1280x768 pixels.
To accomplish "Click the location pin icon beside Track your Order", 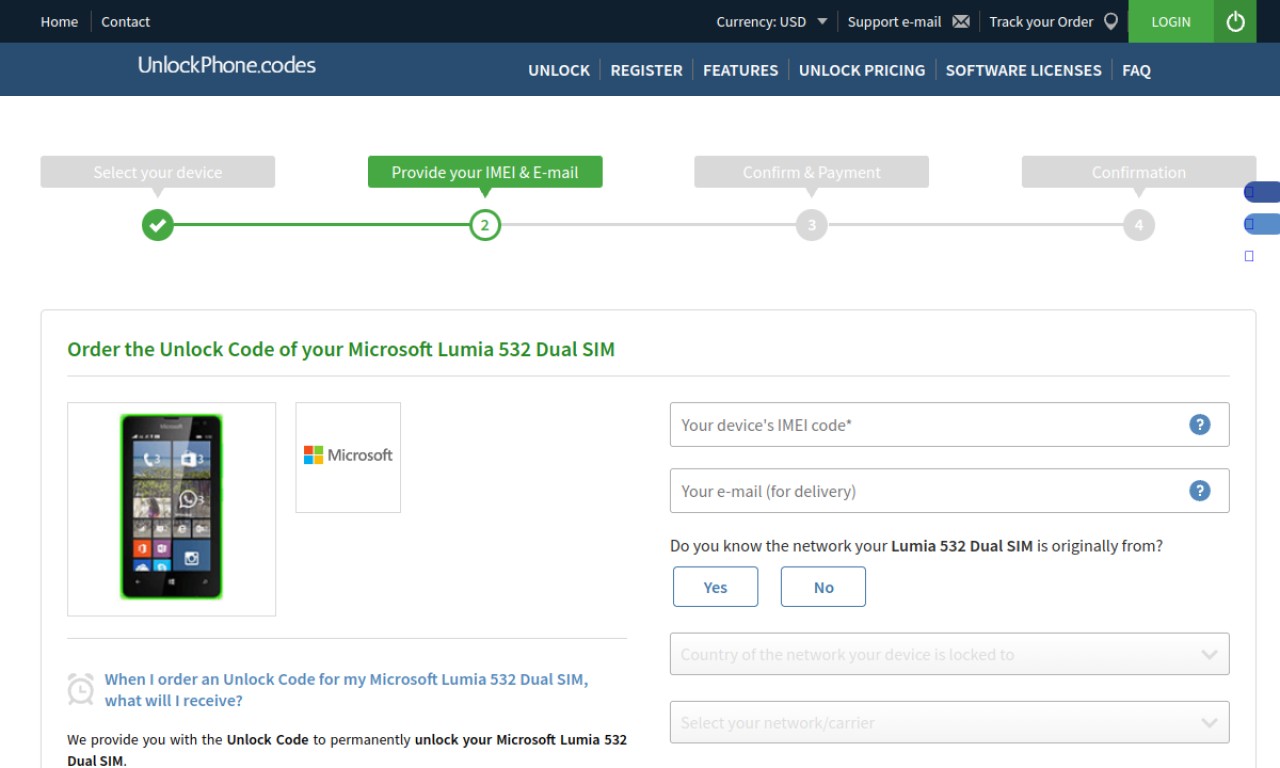I will [x=1110, y=22].
